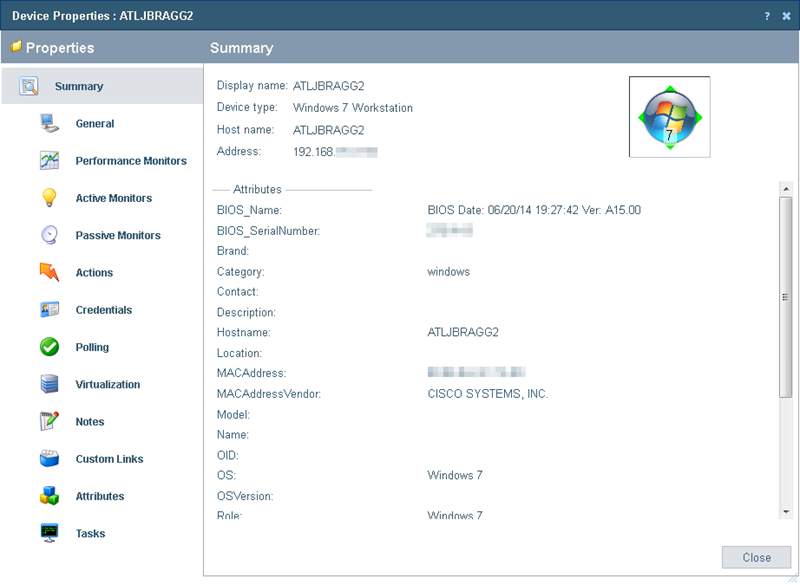The width and height of the screenshot is (800, 585).
Task: Click the Windows 7 device thumbnail
Action: [669, 117]
